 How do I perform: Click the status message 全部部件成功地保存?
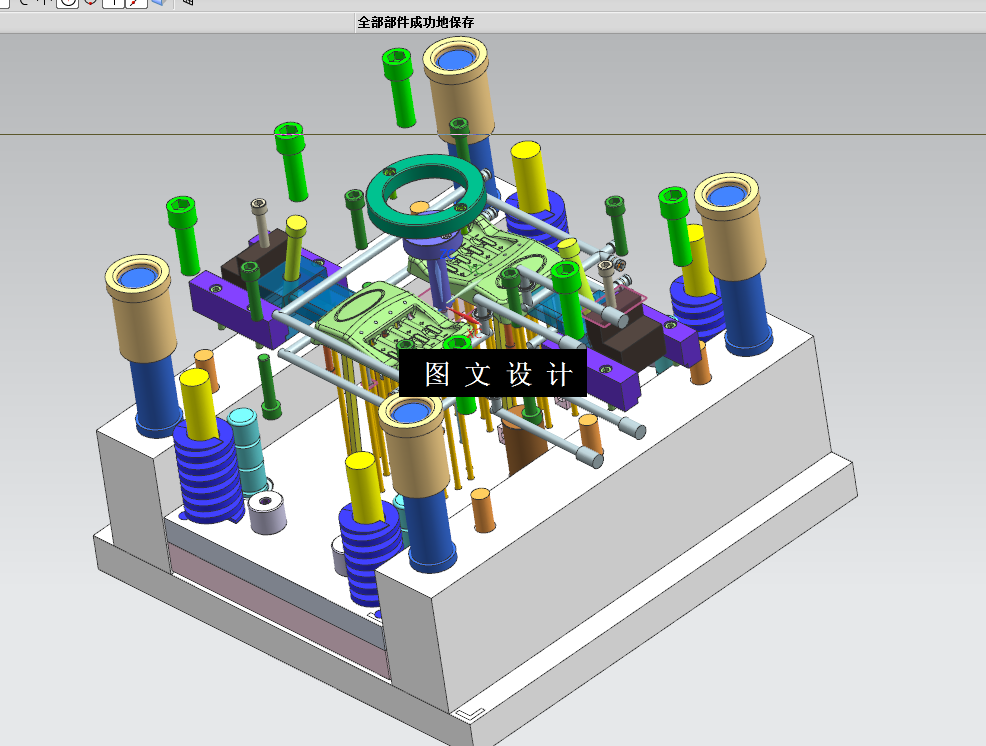click(416, 23)
